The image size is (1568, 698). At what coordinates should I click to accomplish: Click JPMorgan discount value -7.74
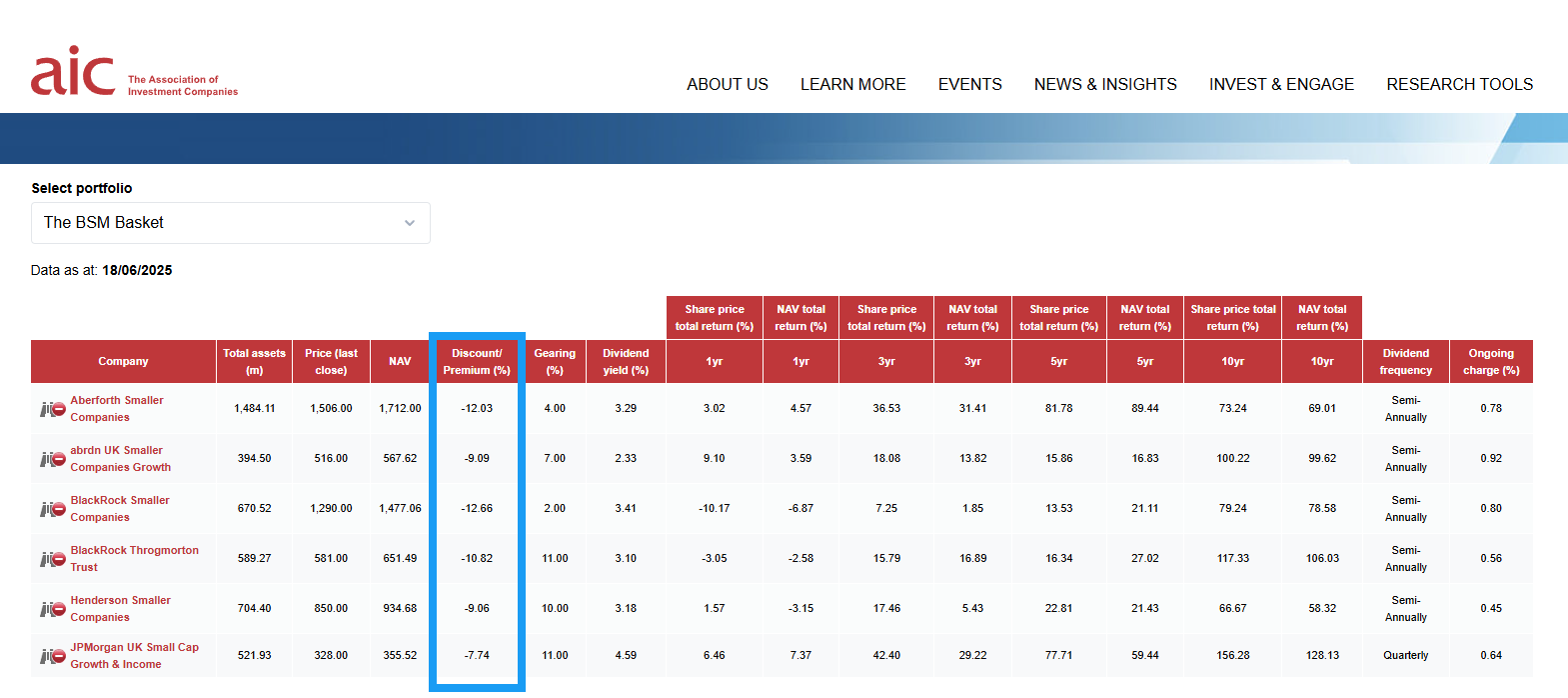pos(477,655)
